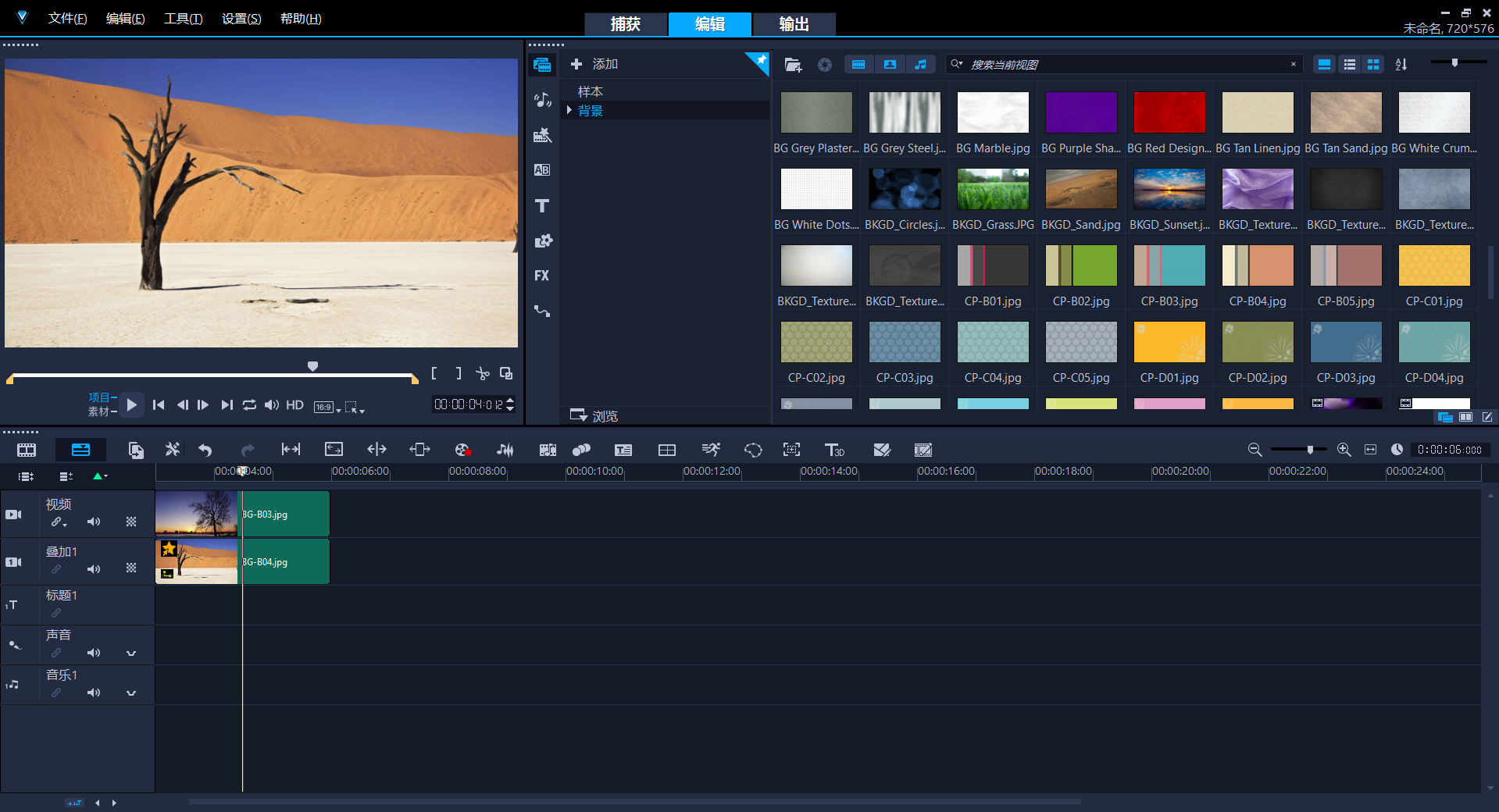Open the search filter options dropdown

click(957, 64)
